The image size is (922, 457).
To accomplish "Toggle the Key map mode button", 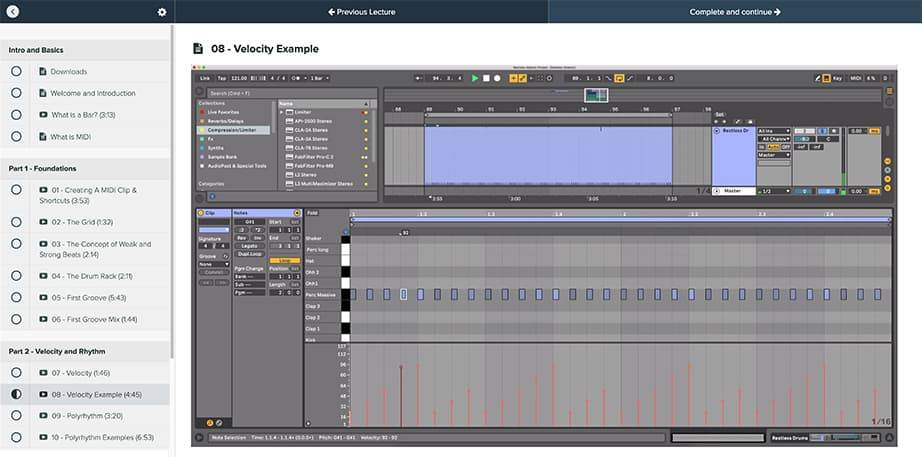I will click(837, 78).
